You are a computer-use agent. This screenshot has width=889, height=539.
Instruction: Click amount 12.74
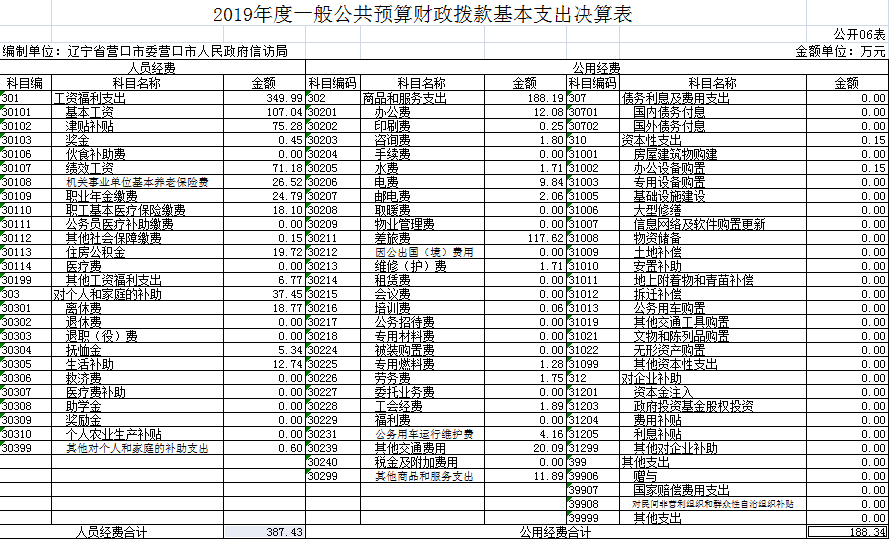pos(265,364)
